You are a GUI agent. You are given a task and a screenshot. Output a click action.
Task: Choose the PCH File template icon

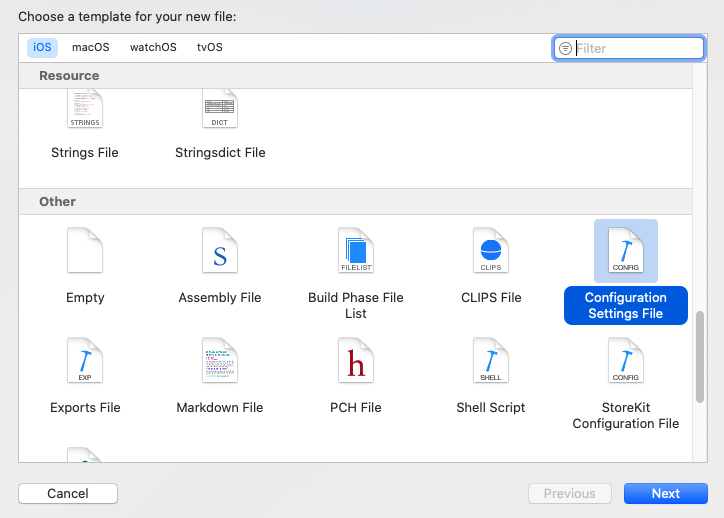click(x=355, y=361)
